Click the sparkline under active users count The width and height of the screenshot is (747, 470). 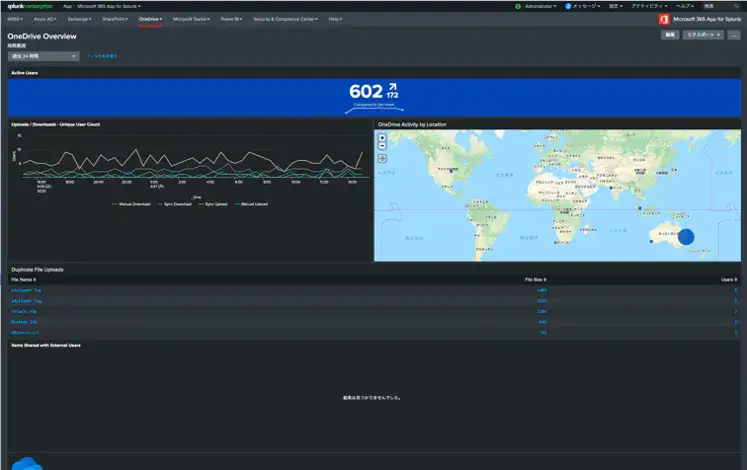[x=374, y=110]
